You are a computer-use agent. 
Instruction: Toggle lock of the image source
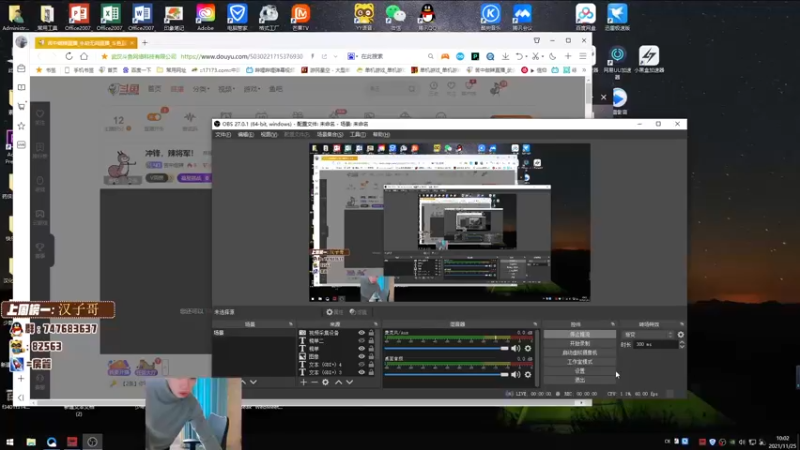point(371,356)
